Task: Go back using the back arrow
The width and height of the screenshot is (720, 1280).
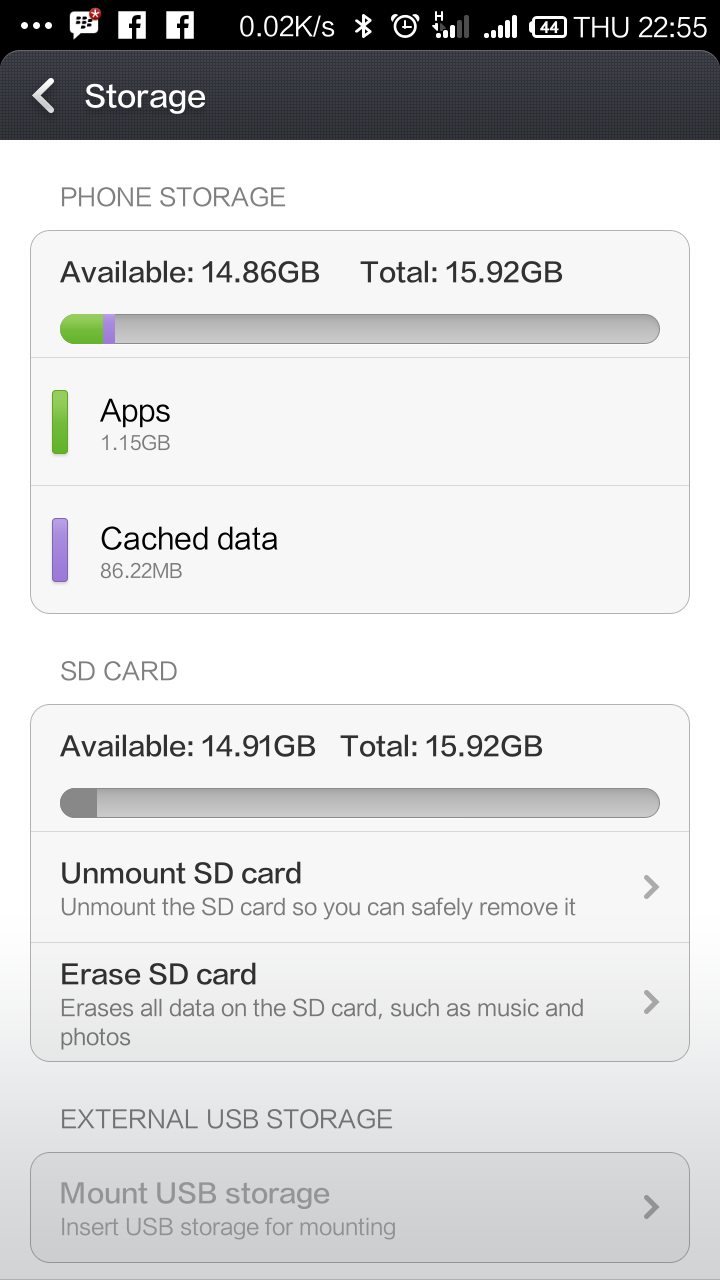Action: click(x=42, y=97)
